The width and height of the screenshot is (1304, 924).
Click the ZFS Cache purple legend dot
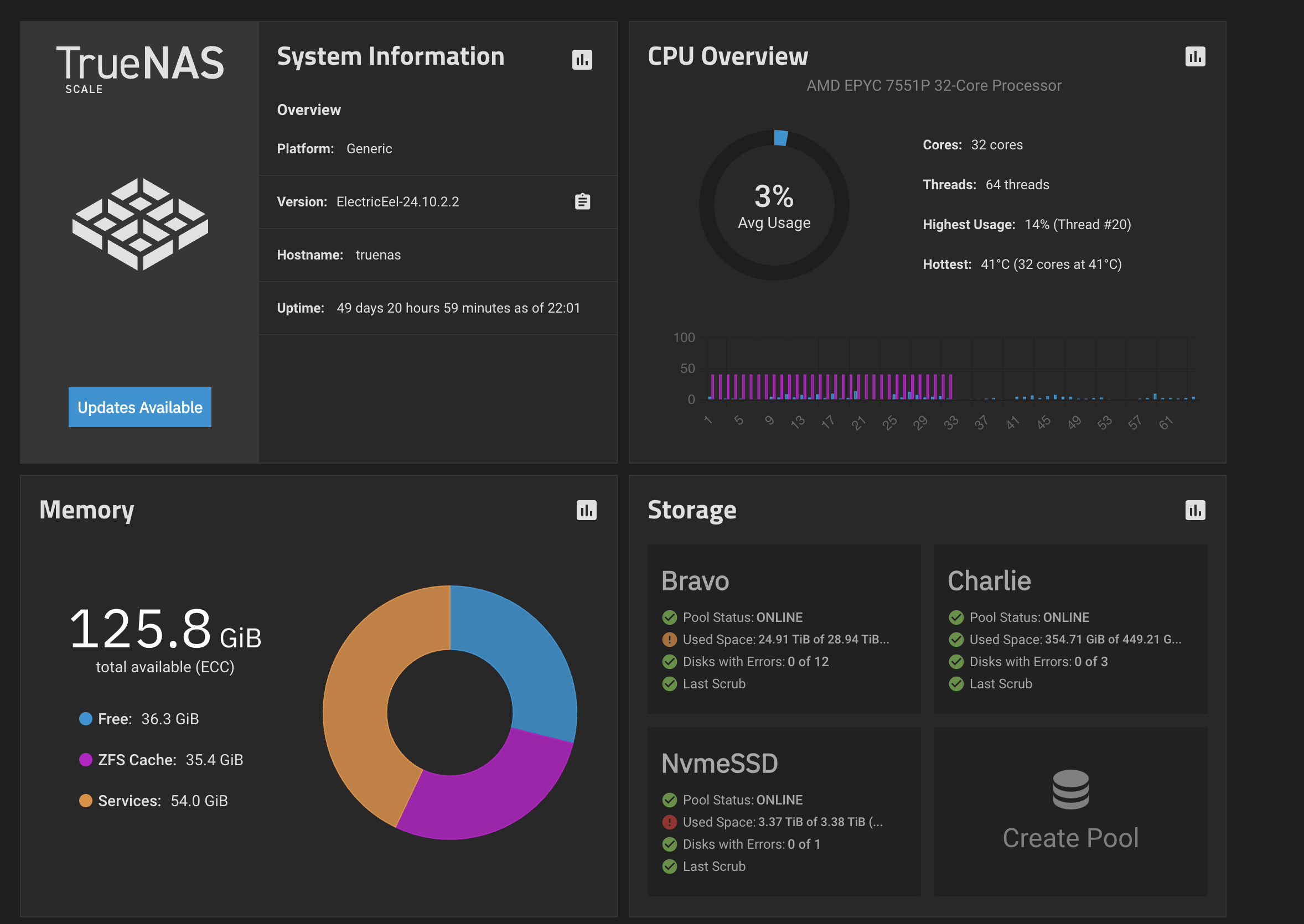click(85, 760)
